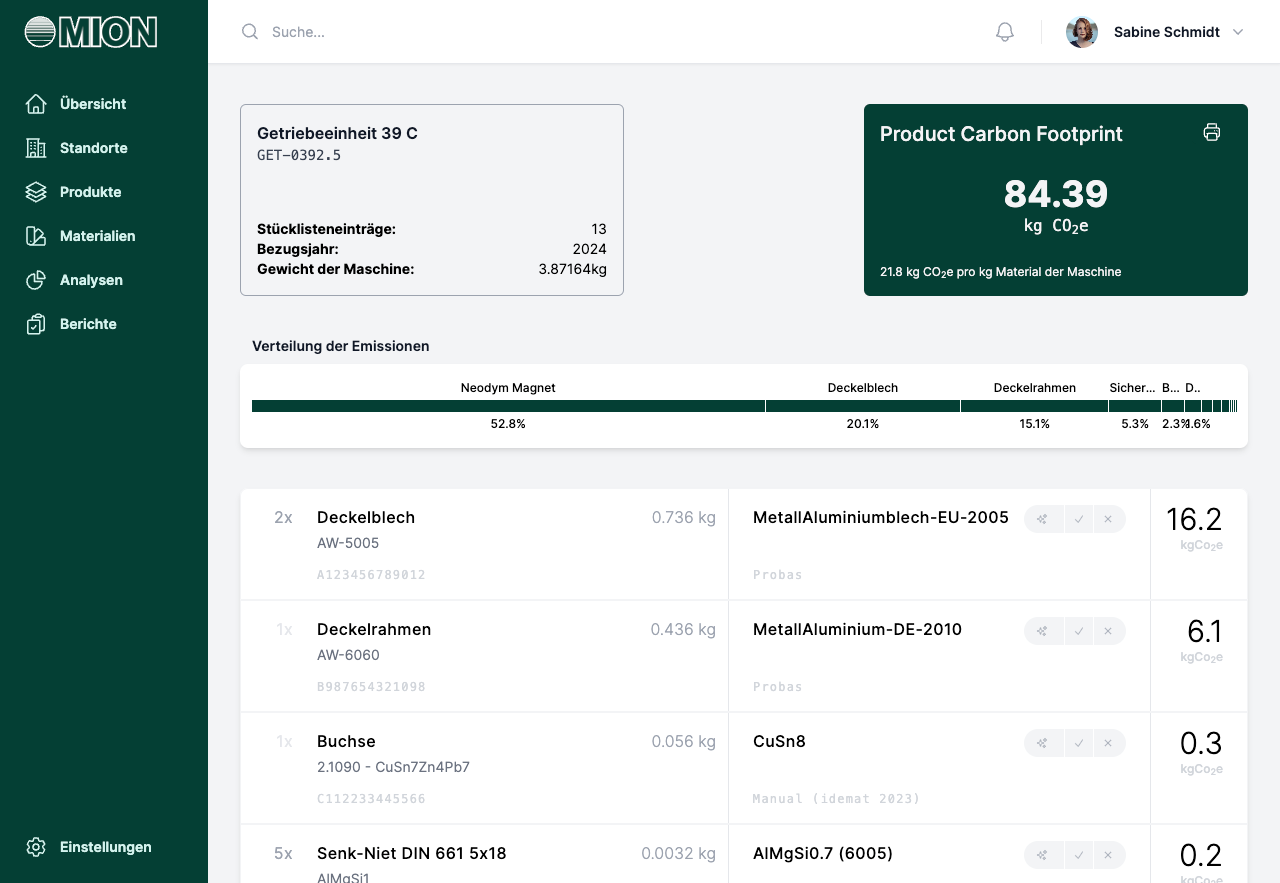Click the Senk-Niet DIN 661 5x18 part name

click(x=412, y=853)
